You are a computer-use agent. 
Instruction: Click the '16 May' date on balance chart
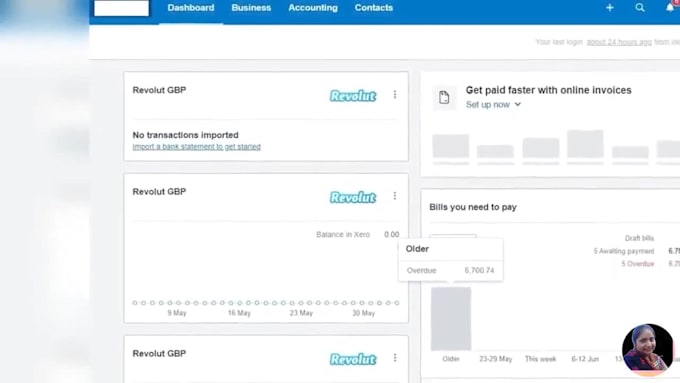239,313
